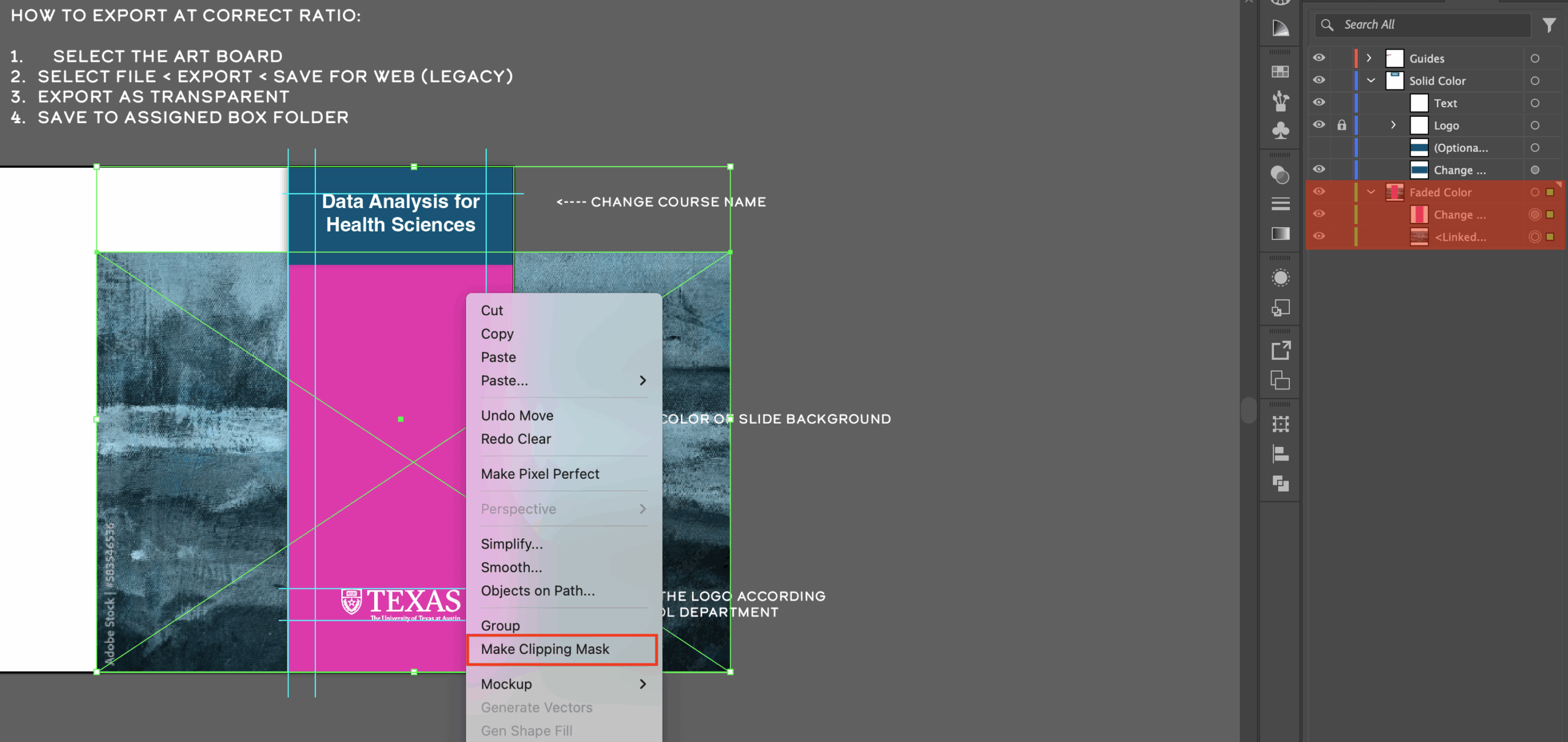Open the Swatches panel icon

pos(1280,72)
